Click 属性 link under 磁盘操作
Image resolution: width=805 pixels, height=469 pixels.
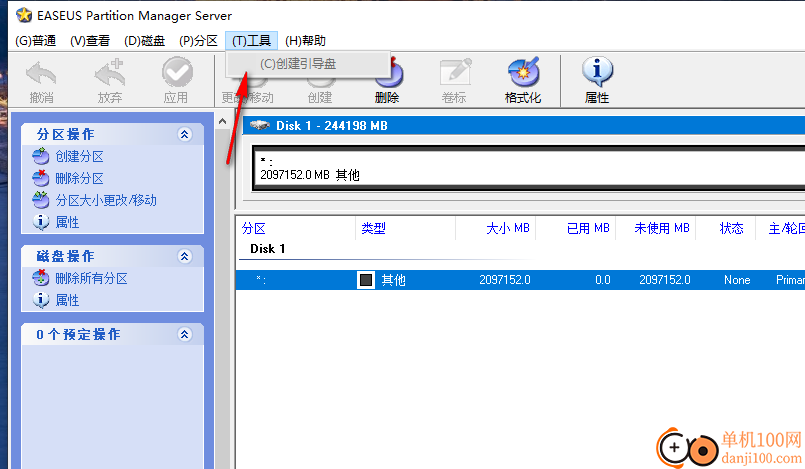67,300
